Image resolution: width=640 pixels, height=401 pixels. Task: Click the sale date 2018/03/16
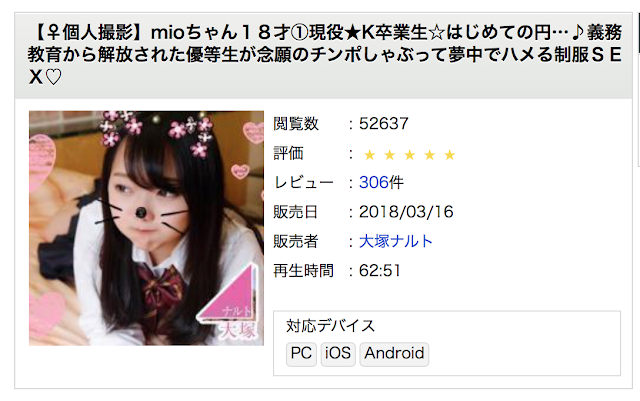[406, 212]
